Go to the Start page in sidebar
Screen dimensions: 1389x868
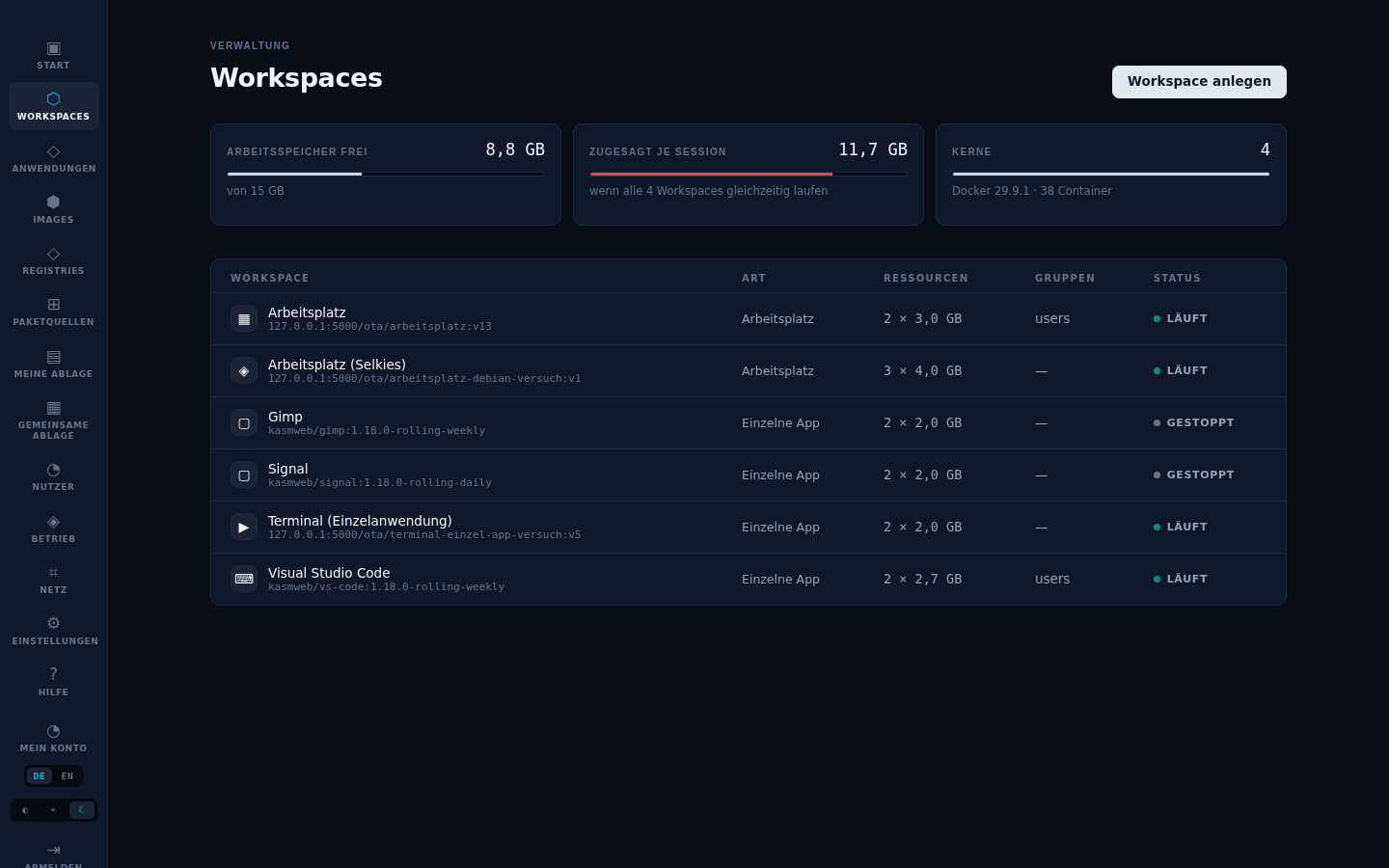(53, 55)
